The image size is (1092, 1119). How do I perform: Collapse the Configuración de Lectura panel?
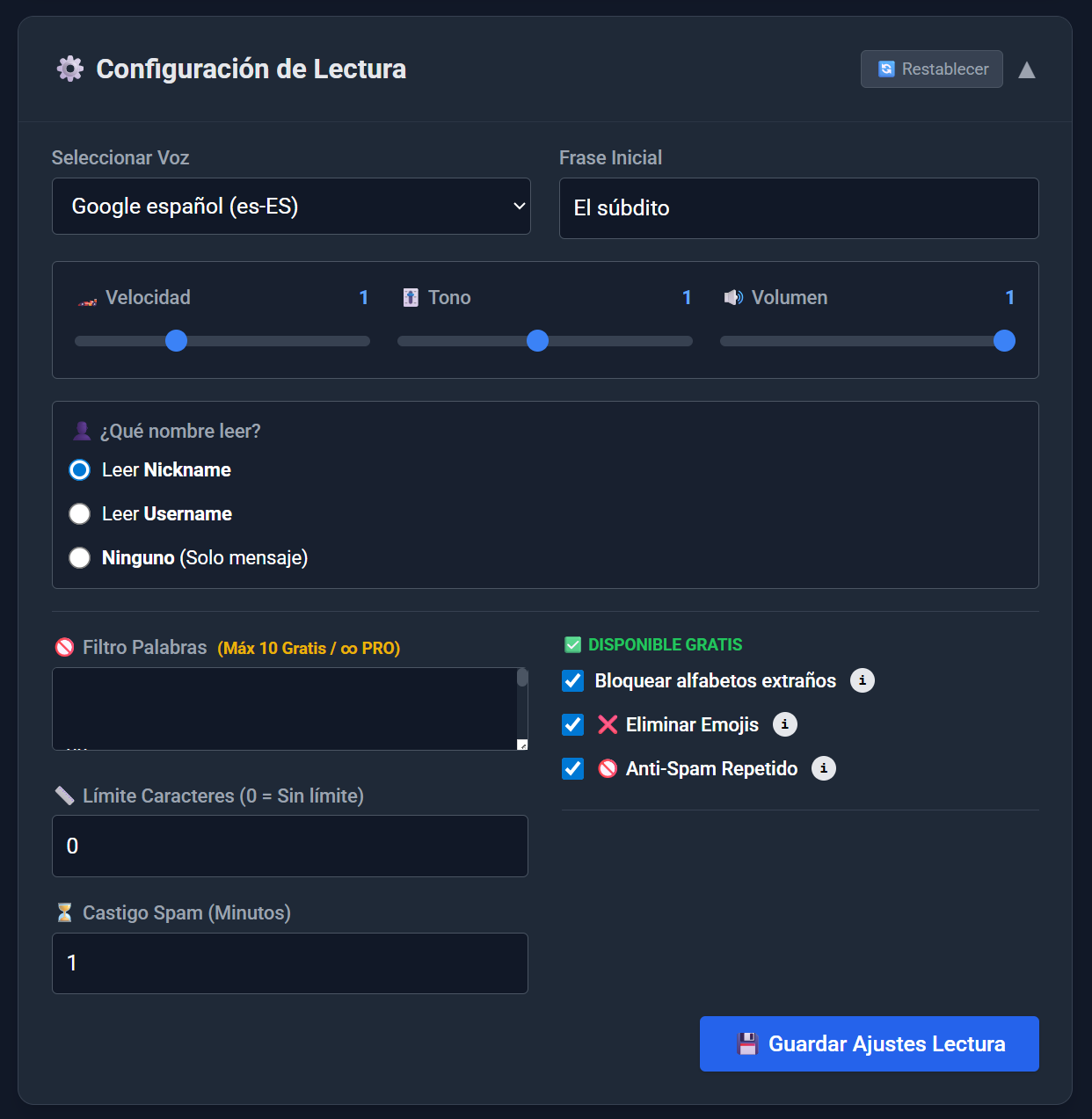pyautogui.click(x=1026, y=69)
